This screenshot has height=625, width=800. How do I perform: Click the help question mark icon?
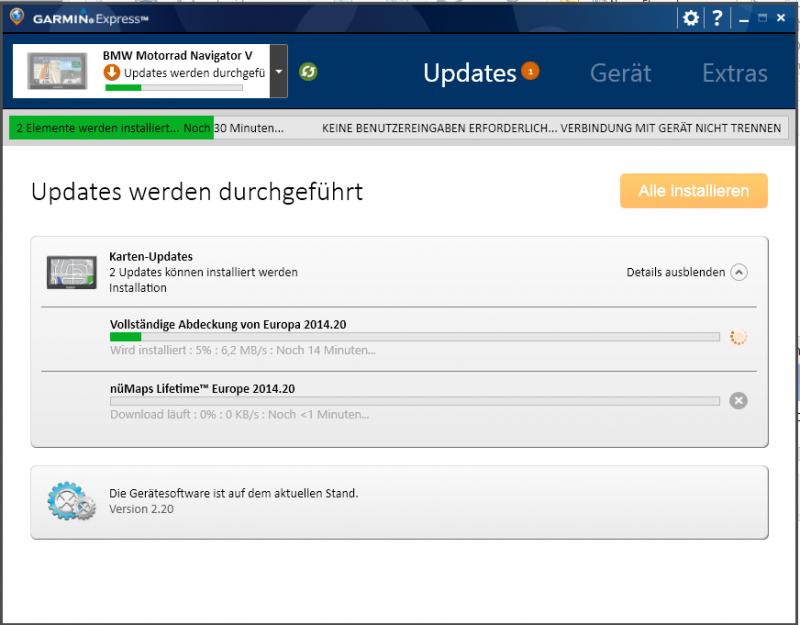tap(716, 18)
